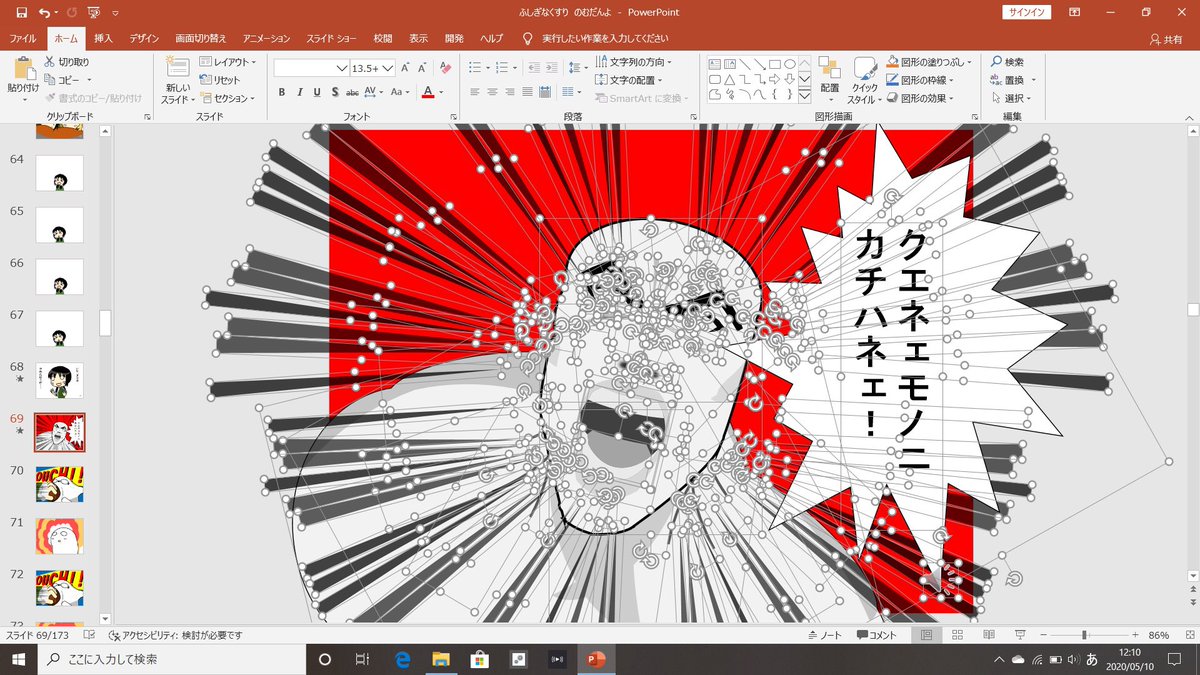Screen dimensions: 1200x675
Task: Click the 検索 (Find) icon
Action: (x=1009, y=60)
